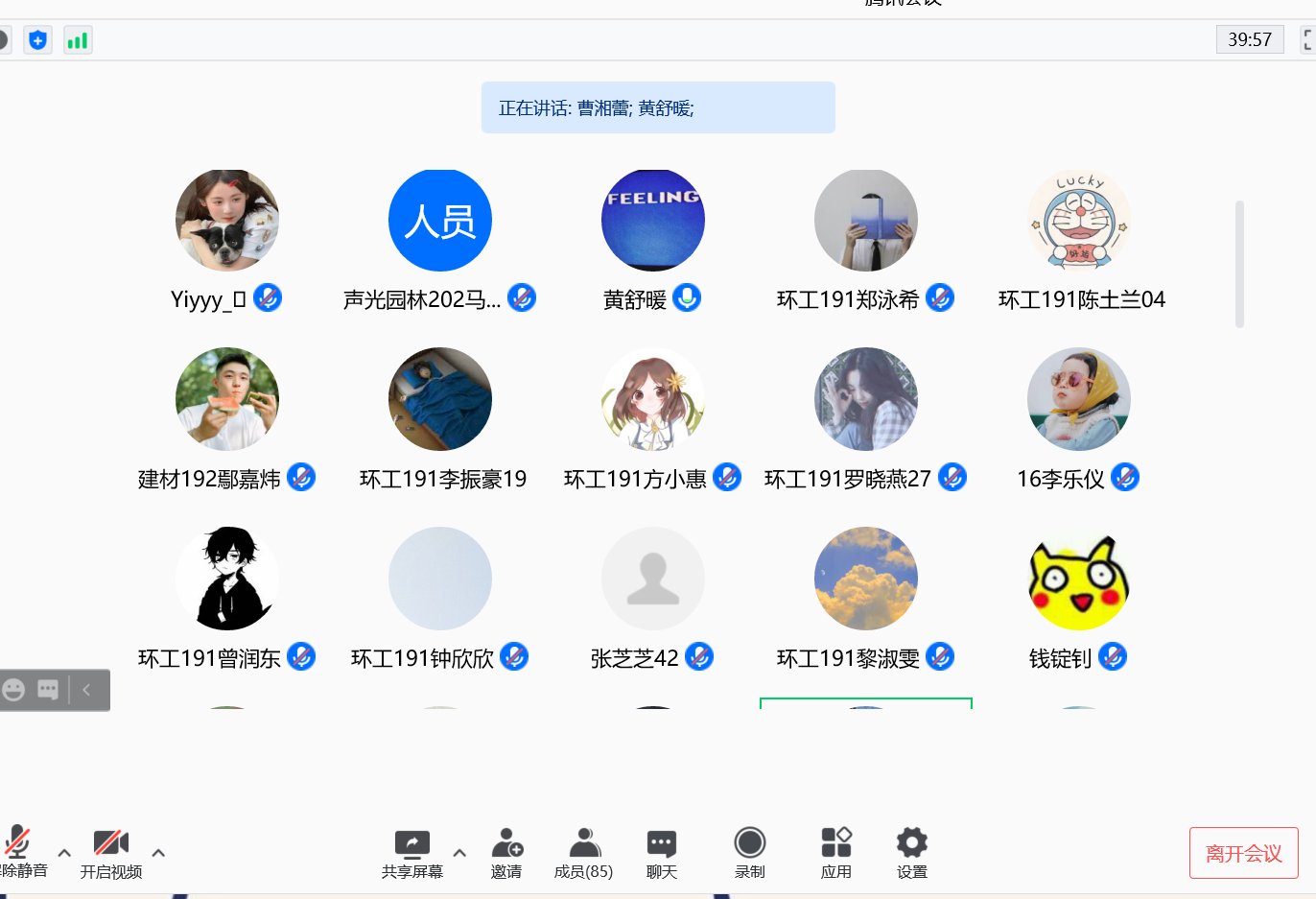Check the green network signal icon
1316x899 pixels.
coord(78,40)
